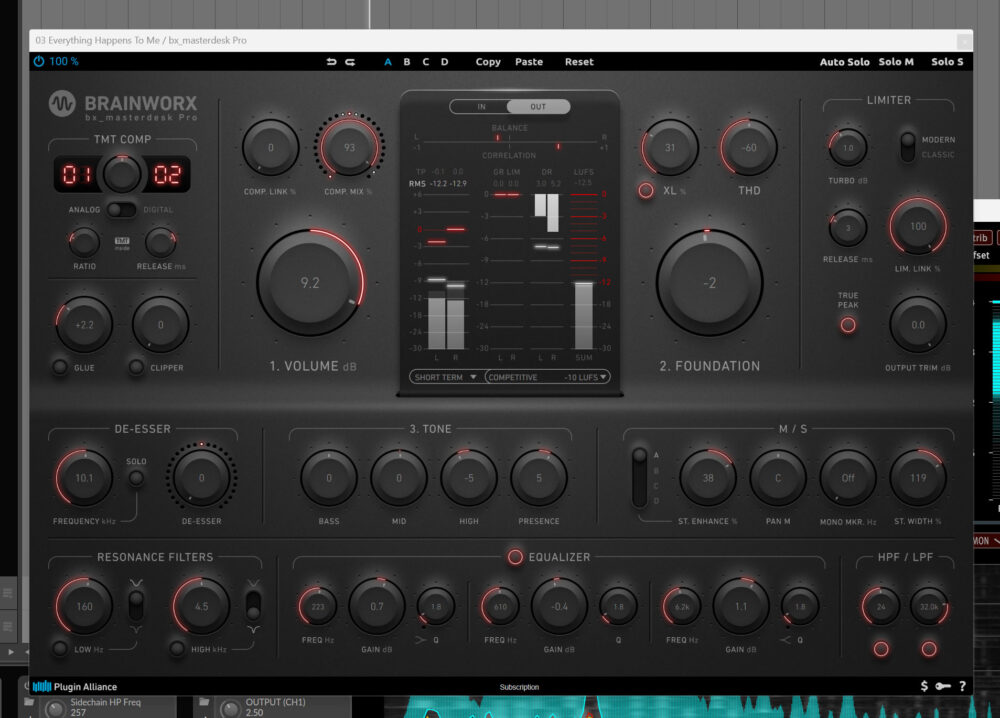Click the TMT Comp Ratio knob
The image size is (1000, 718).
(84, 242)
